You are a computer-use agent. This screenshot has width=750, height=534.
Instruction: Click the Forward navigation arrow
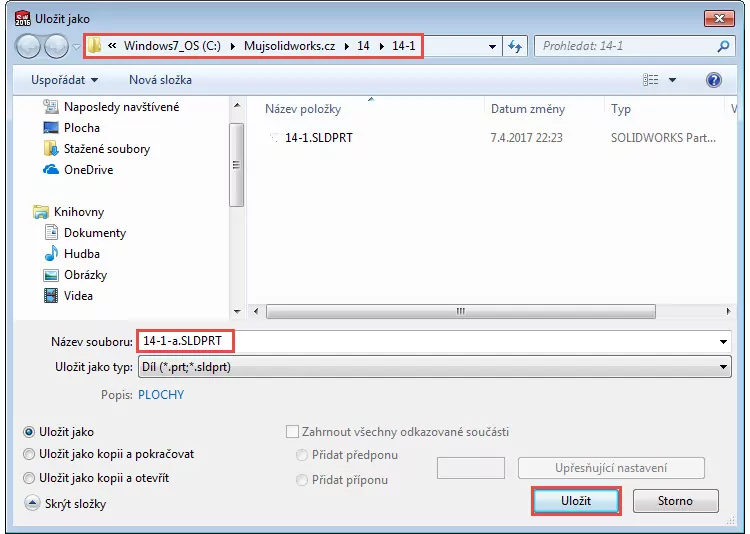coord(56,46)
